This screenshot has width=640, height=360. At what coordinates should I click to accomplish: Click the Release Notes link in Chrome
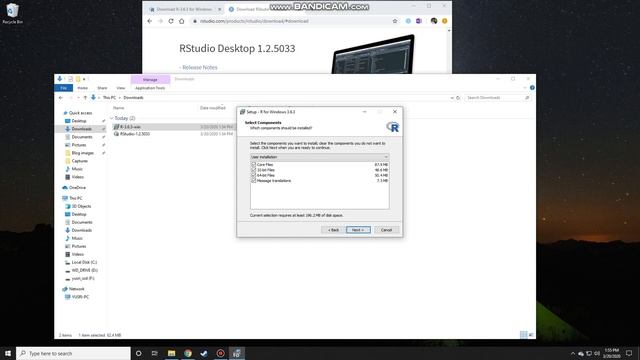(200, 67)
